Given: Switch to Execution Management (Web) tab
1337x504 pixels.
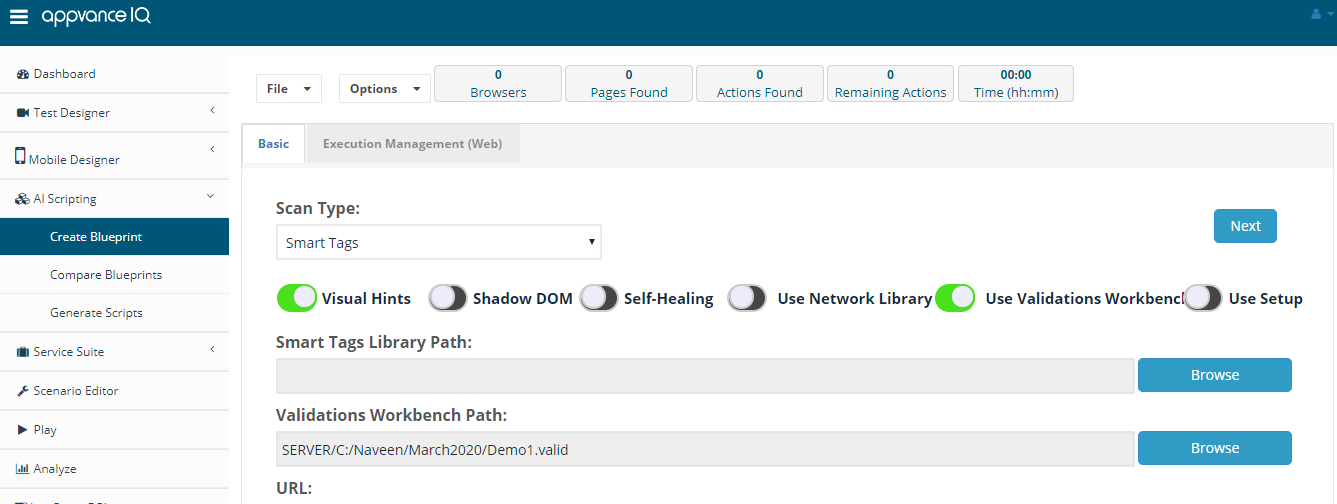Looking at the screenshot, I should 412,144.
